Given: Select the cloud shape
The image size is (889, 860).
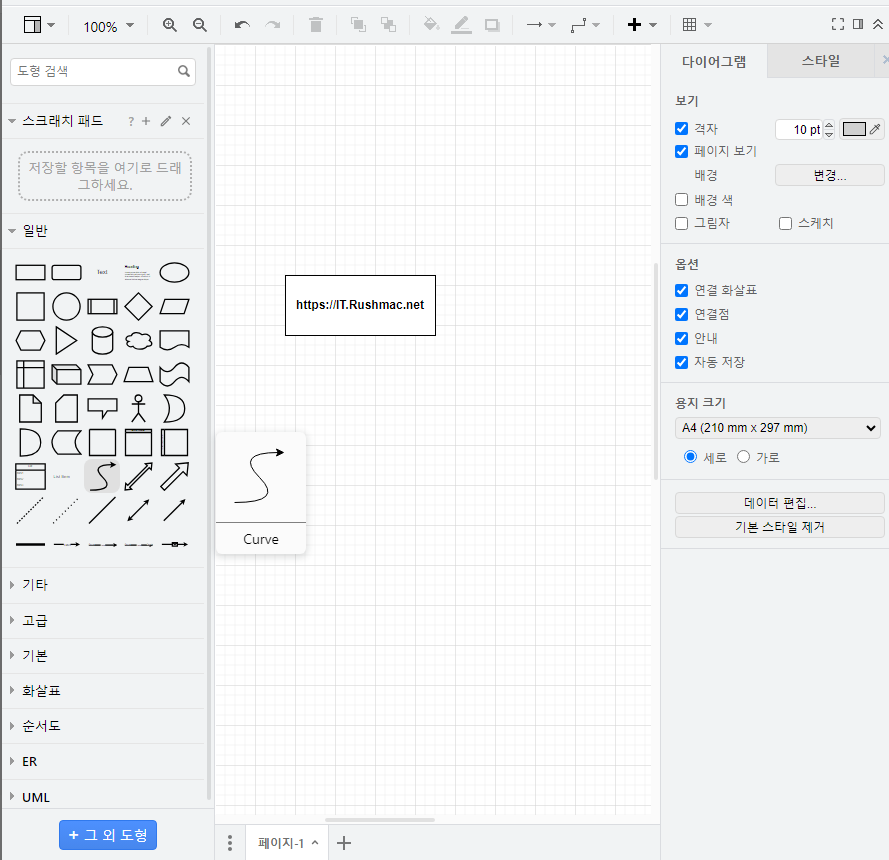Looking at the screenshot, I should pos(138,341).
